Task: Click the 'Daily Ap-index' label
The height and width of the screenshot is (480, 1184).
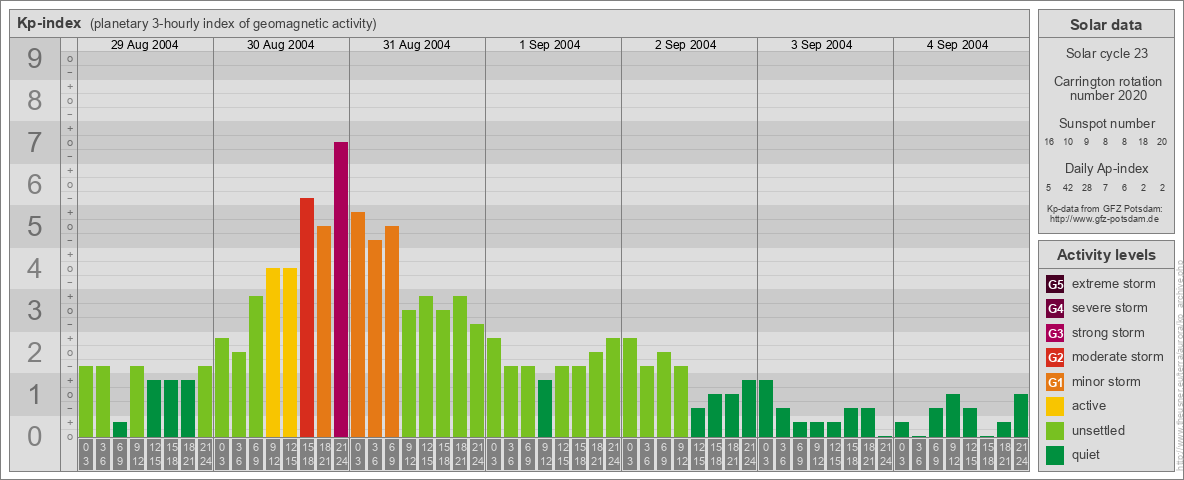Action: click(1107, 168)
